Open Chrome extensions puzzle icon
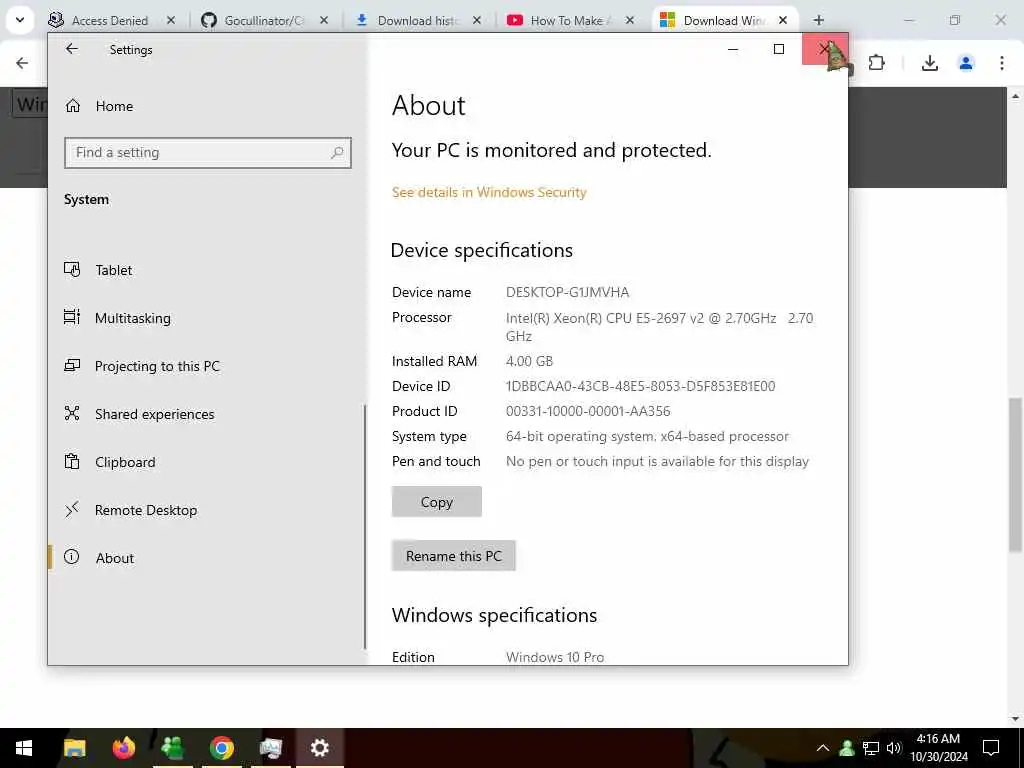 point(876,63)
